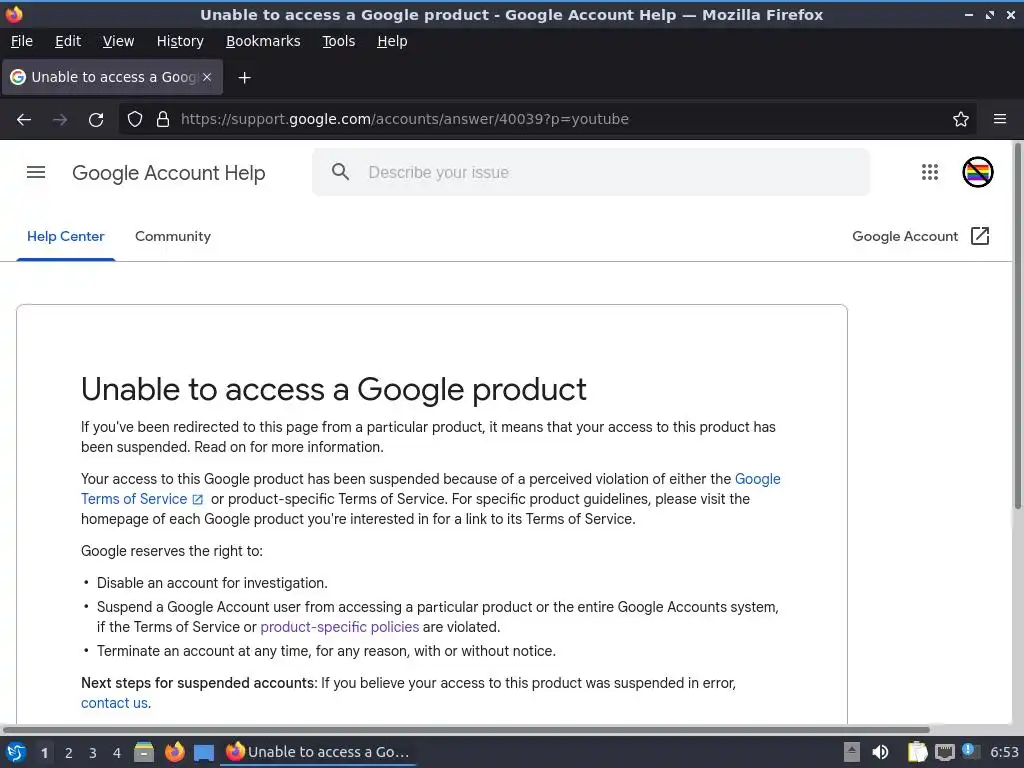Click the horizontal page scrollbar
This screenshot has height=768, width=1024.
click(x=466, y=729)
